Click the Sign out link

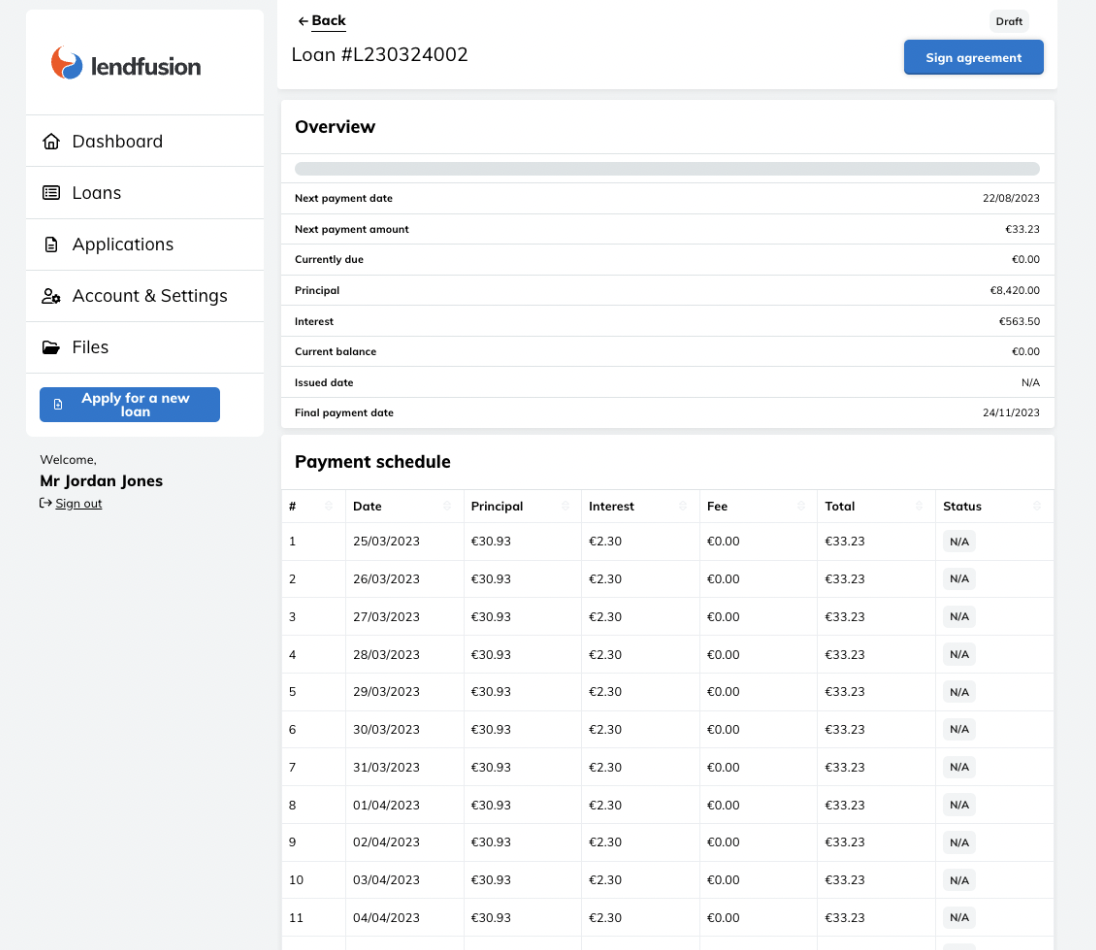point(79,503)
